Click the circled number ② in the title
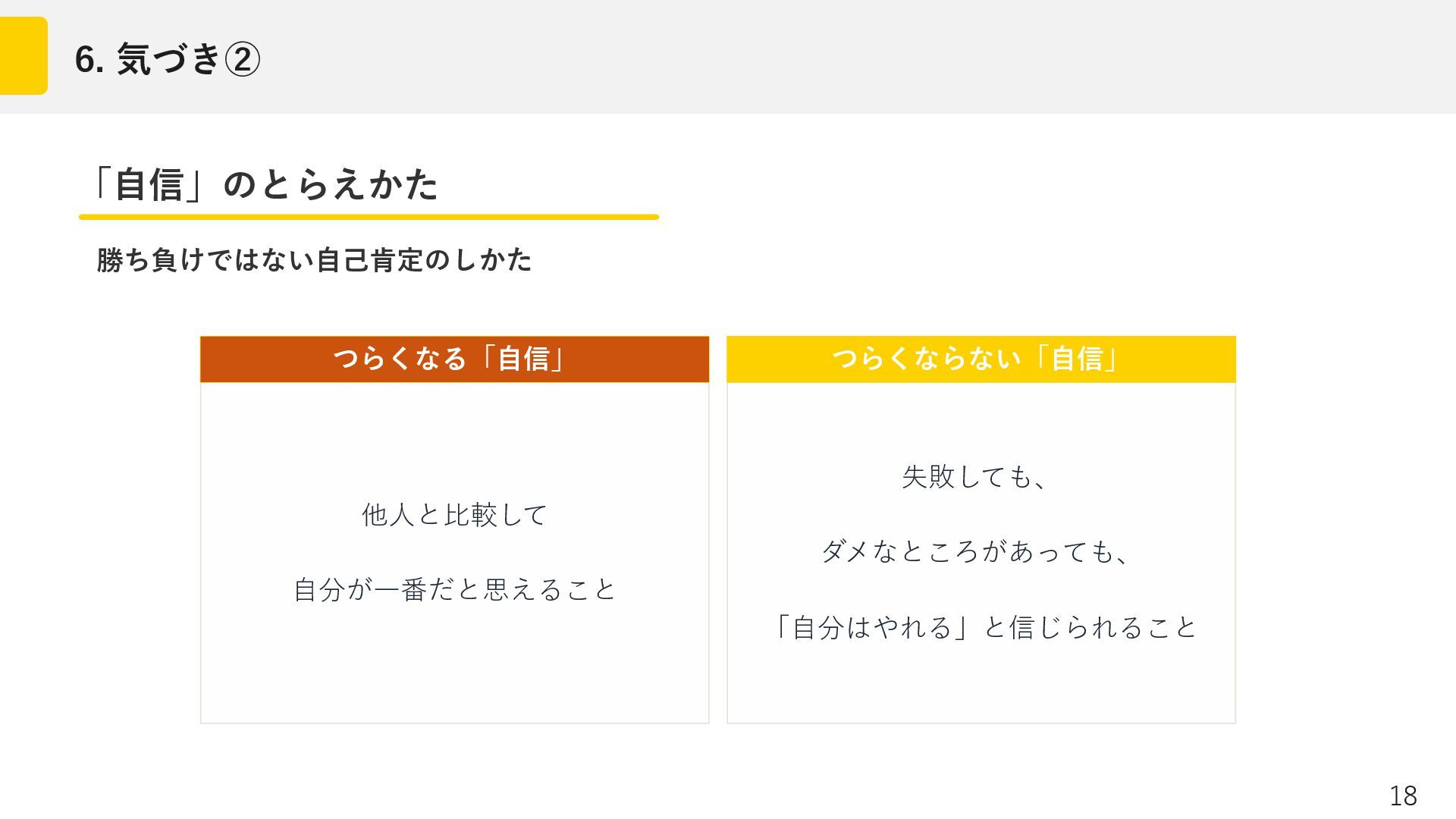The width and height of the screenshot is (1456, 819). point(243,60)
